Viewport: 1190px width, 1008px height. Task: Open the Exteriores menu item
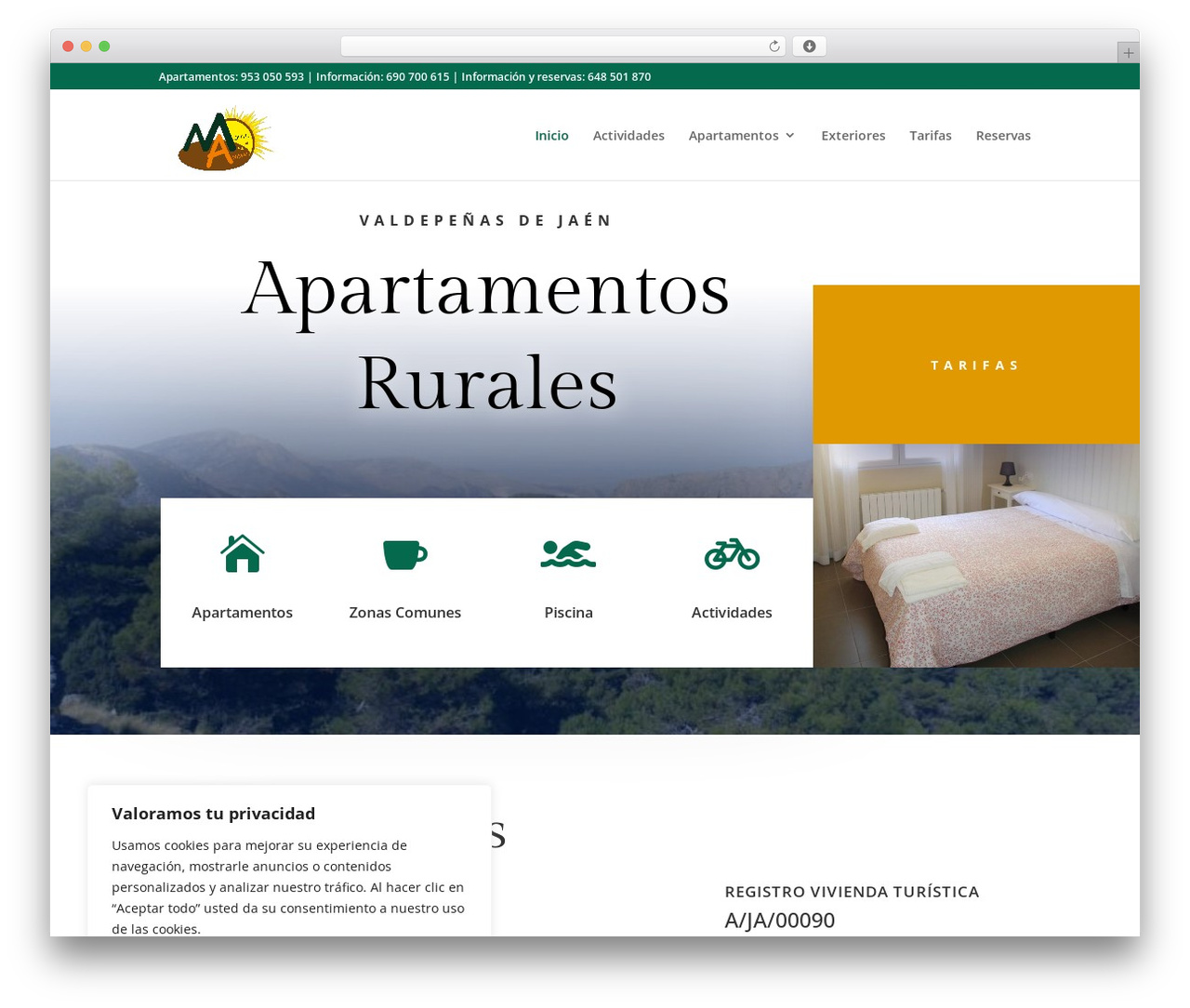click(x=853, y=136)
